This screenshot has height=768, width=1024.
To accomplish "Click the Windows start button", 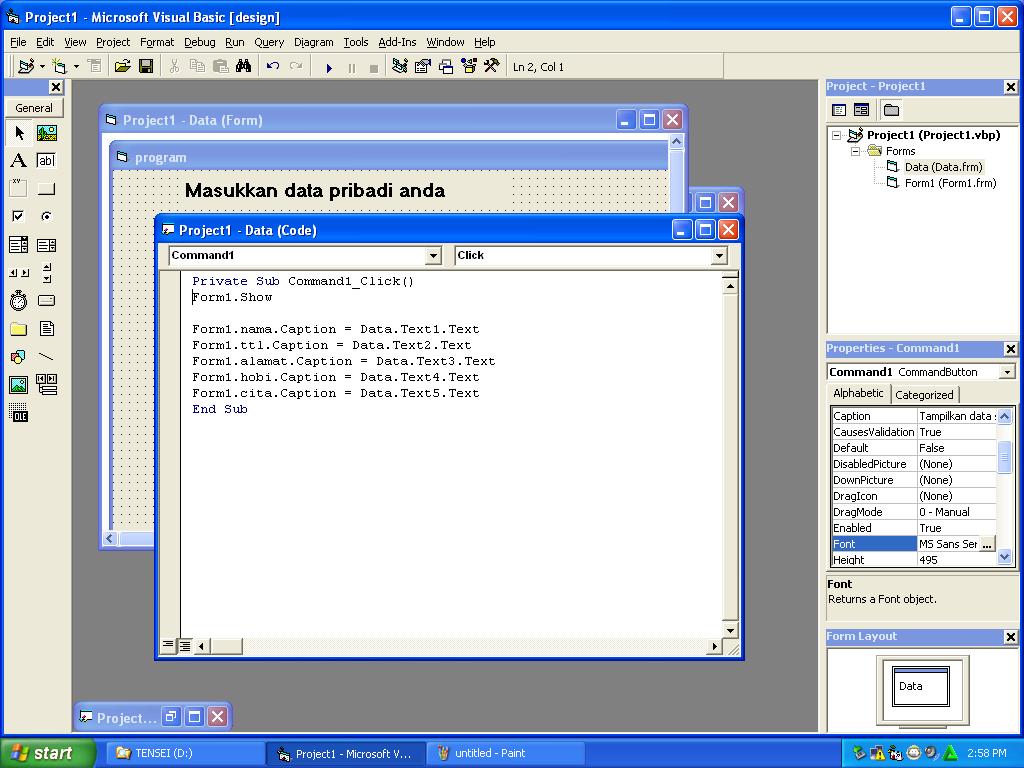I will (47, 753).
